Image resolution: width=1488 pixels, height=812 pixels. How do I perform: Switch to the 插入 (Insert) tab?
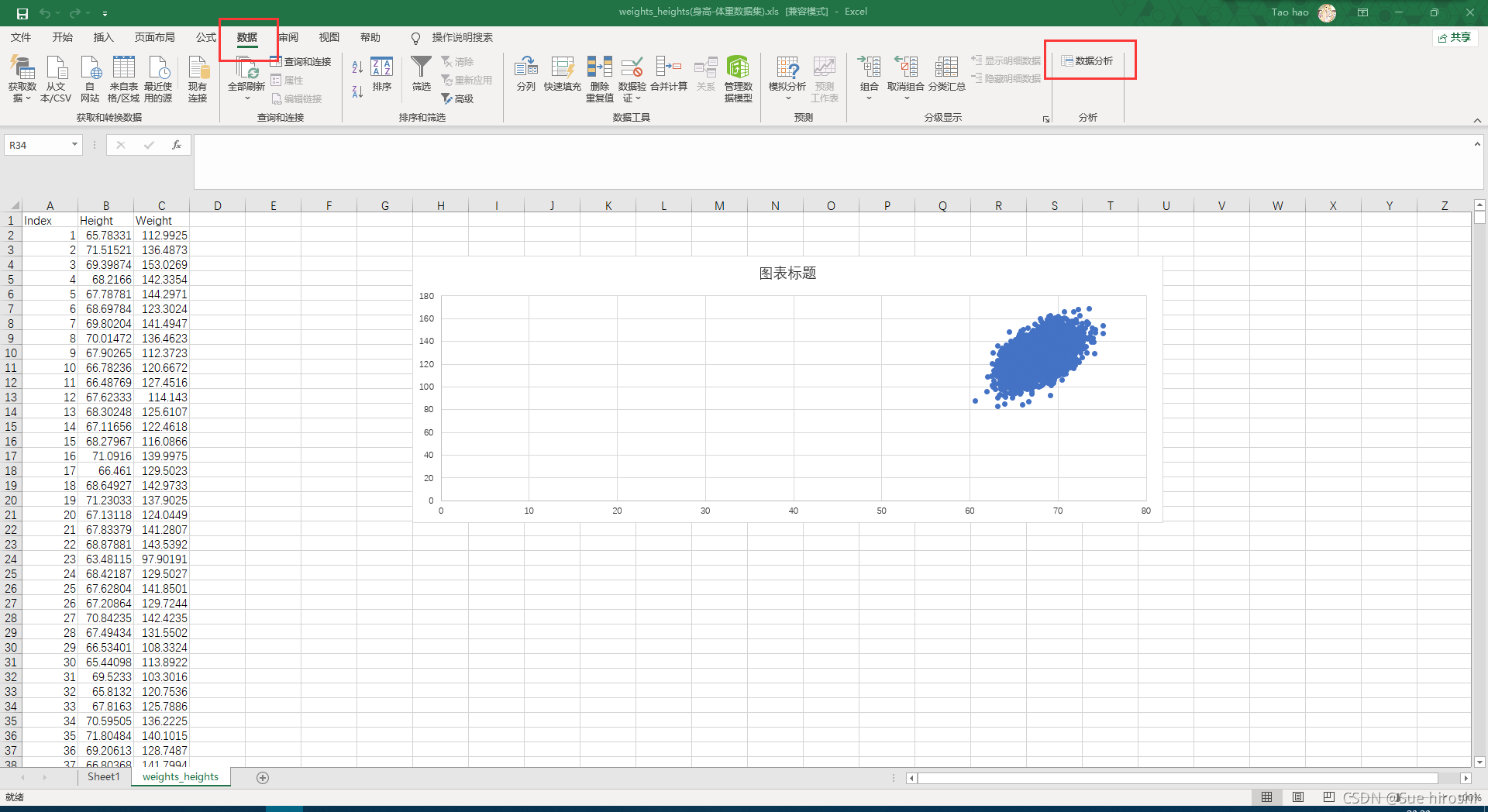(x=104, y=37)
